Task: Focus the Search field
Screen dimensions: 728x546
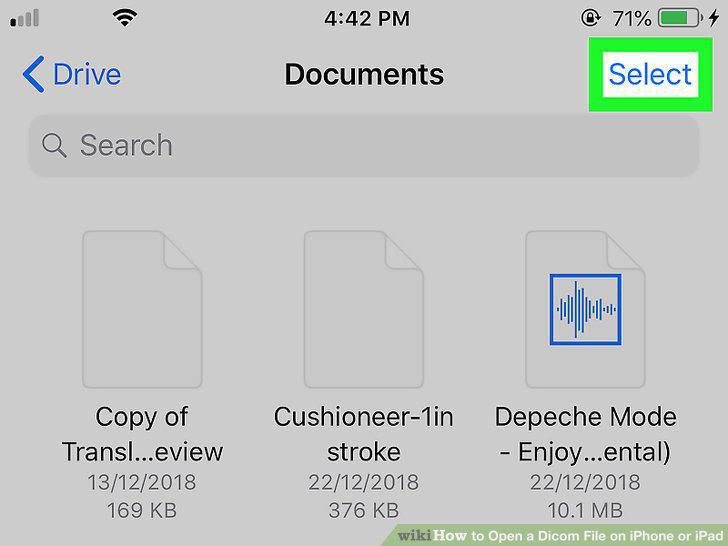Action: pyautogui.click(x=364, y=145)
